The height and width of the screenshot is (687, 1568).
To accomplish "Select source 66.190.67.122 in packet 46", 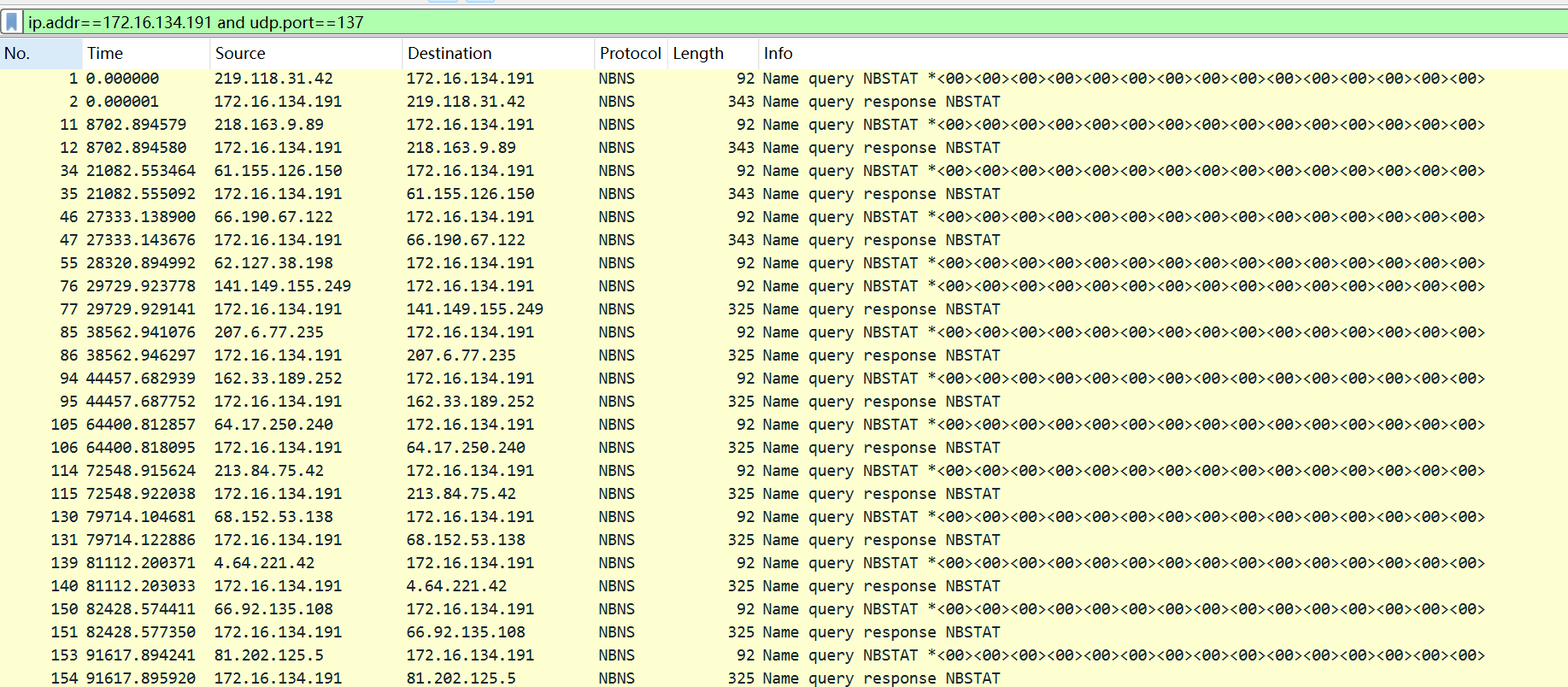I will click(273, 217).
